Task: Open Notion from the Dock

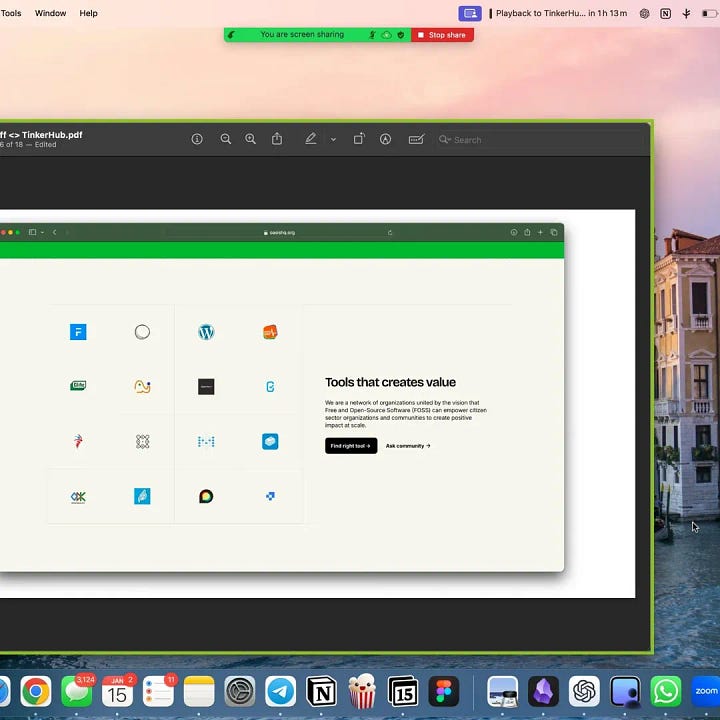Action: point(321,691)
